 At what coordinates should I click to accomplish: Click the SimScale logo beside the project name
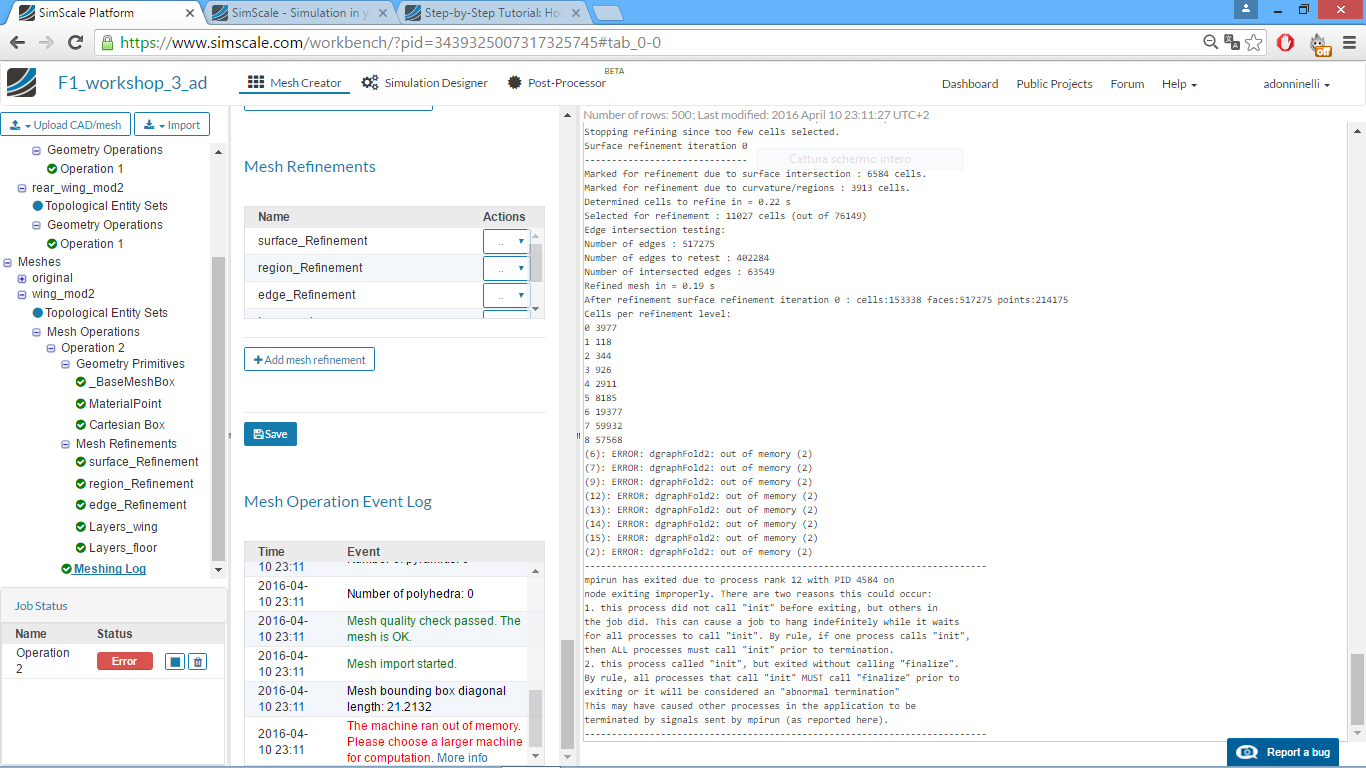pyautogui.click(x=21, y=83)
